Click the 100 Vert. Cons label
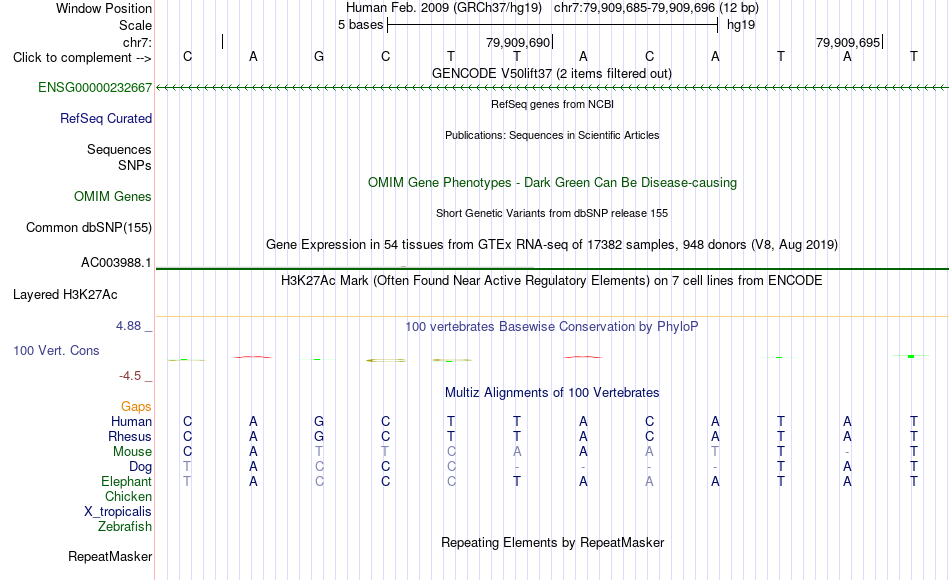This screenshot has width=950, height=580. tap(56, 350)
